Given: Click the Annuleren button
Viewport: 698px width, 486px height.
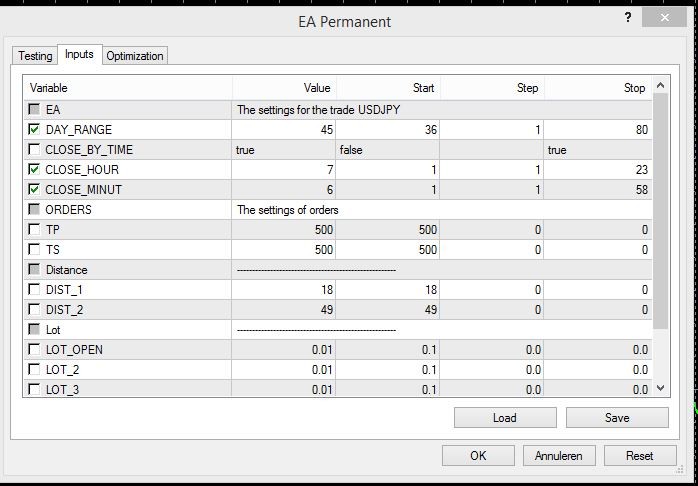Looking at the screenshot, I should (559, 456).
